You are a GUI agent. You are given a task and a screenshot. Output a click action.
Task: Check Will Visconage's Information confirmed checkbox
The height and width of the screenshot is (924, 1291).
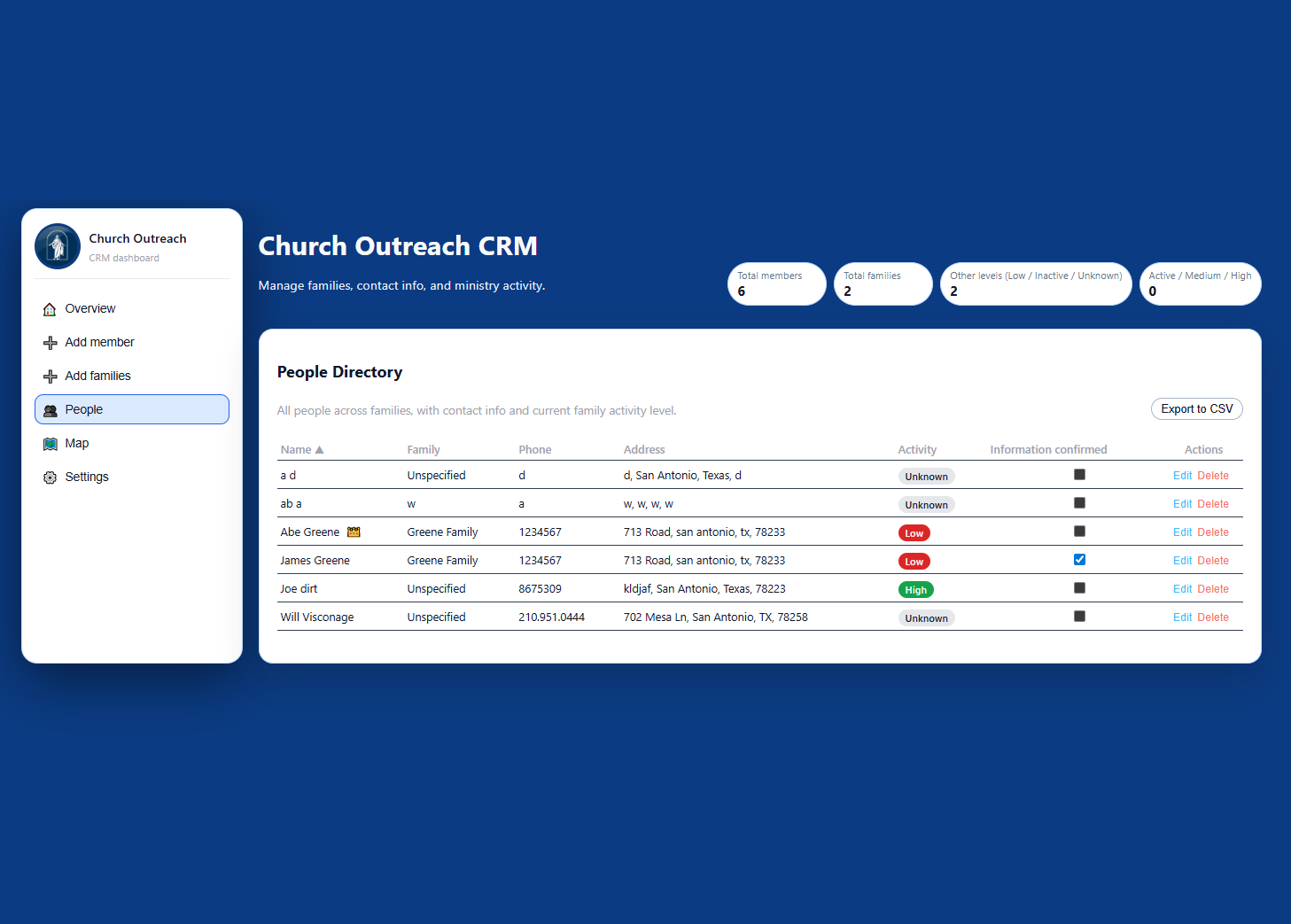pos(1078,616)
